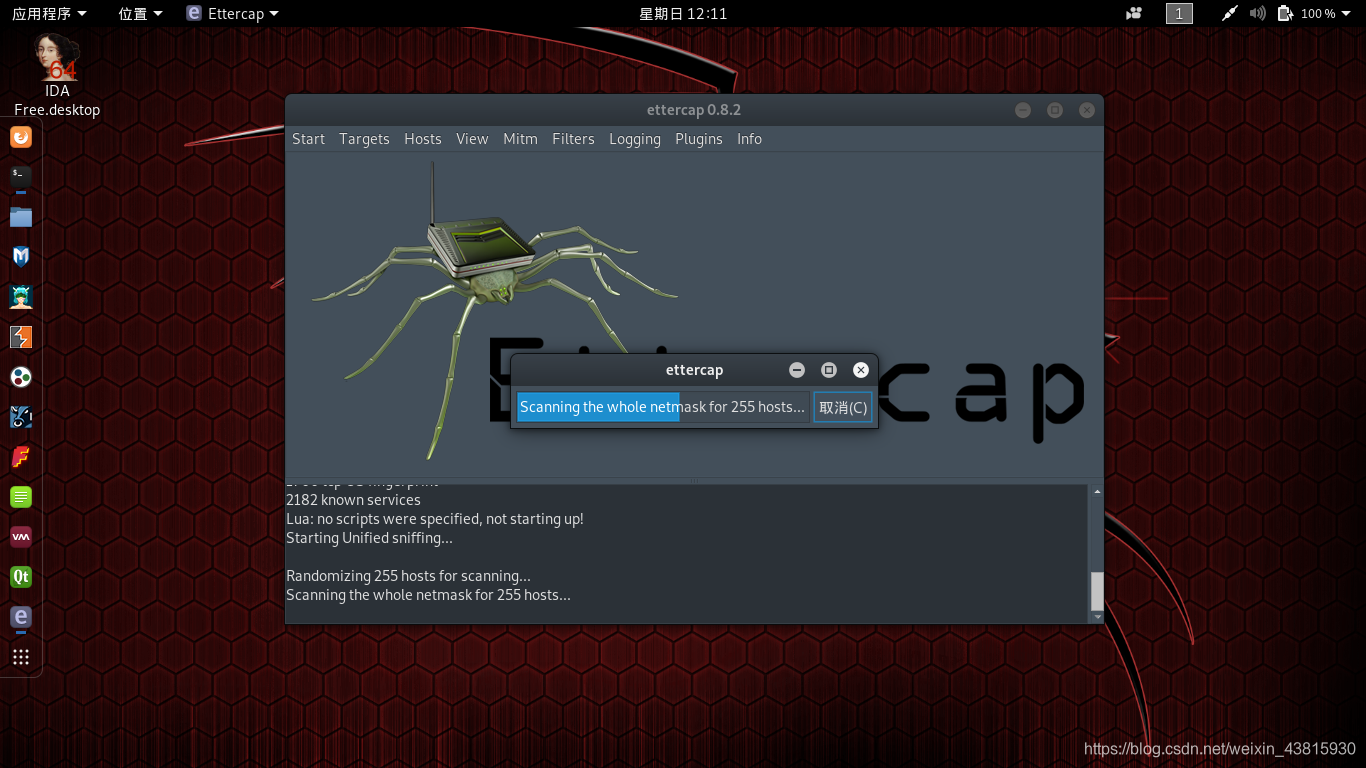This screenshot has width=1366, height=768.
Task: Show all applications grid
Action: pos(21,657)
